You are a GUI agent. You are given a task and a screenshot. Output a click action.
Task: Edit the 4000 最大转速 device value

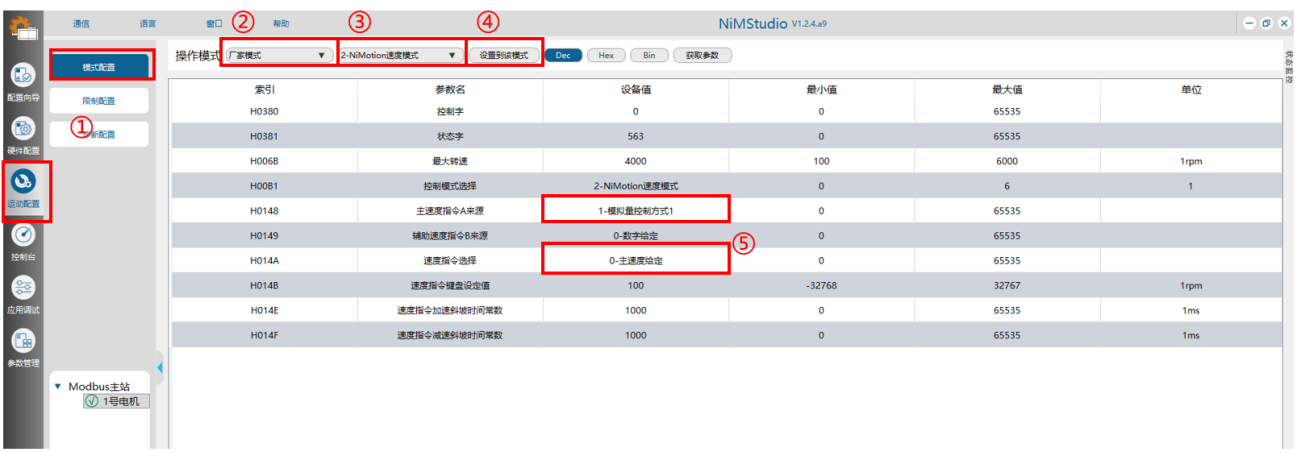(x=636, y=160)
